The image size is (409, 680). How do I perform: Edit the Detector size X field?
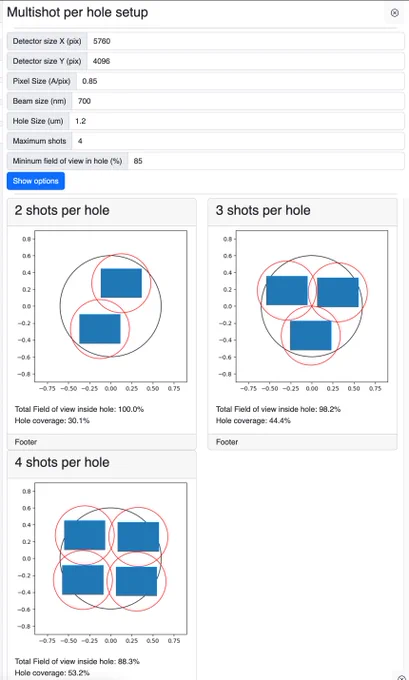245,41
